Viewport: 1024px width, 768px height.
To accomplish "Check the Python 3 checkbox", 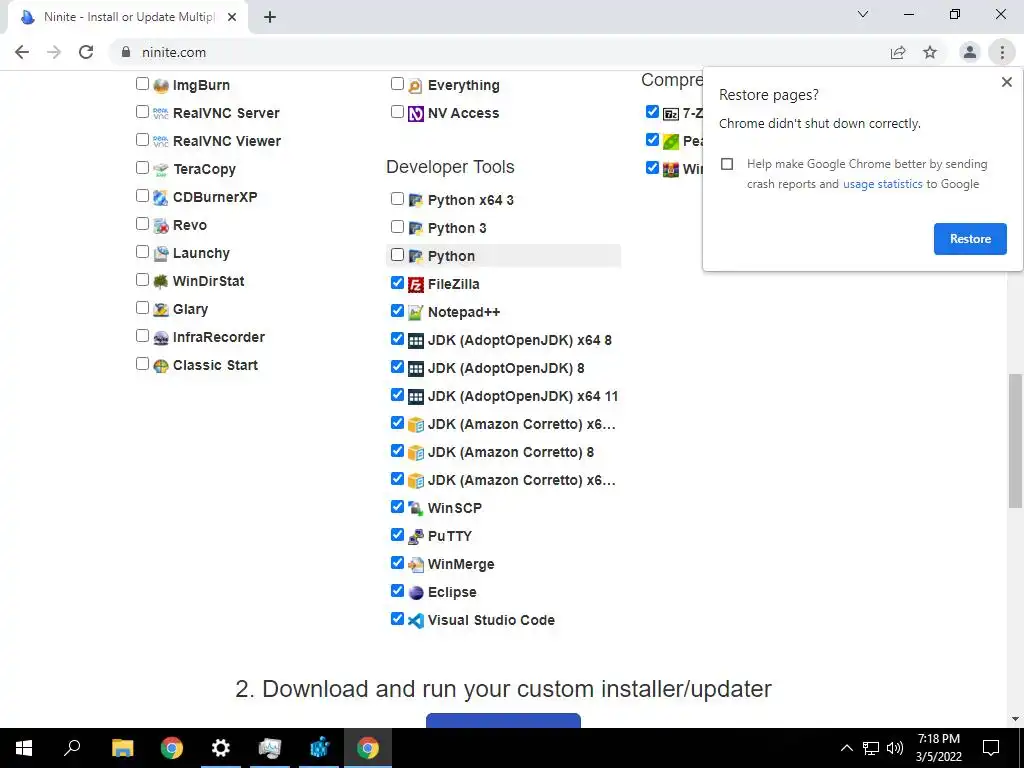I will tap(397, 227).
